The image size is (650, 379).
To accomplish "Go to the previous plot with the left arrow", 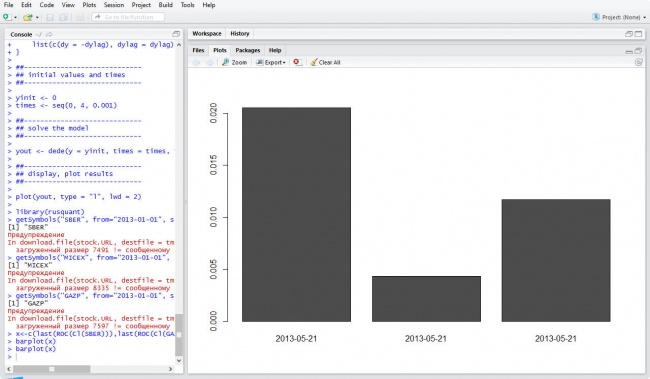I will [196, 62].
